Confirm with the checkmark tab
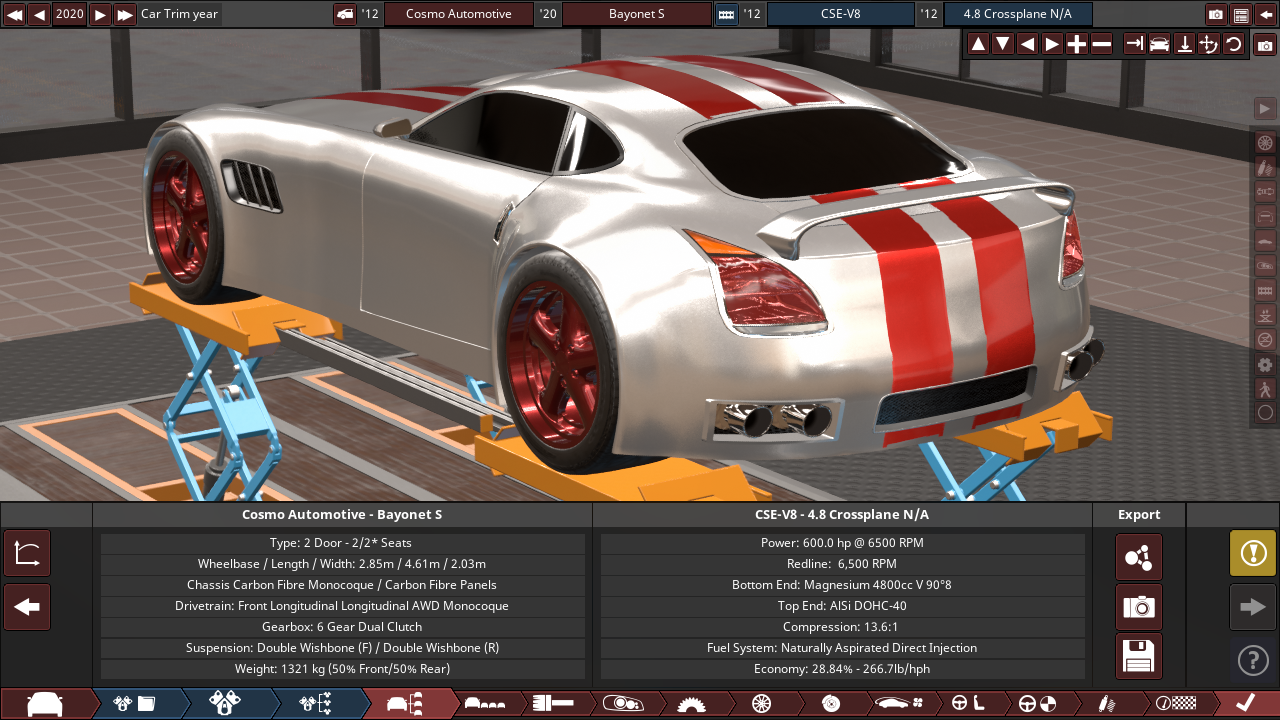 1246,703
